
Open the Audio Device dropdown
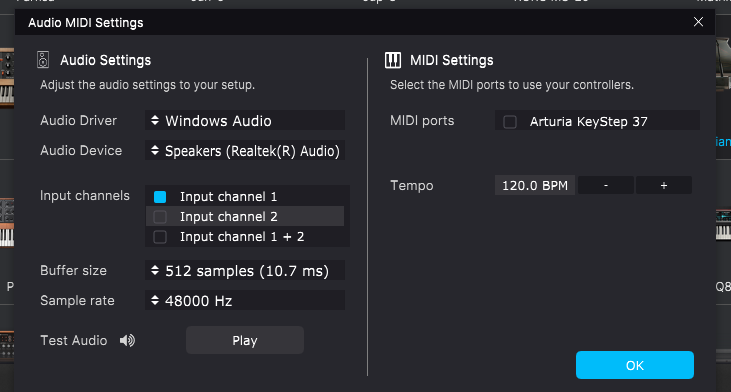click(x=245, y=151)
